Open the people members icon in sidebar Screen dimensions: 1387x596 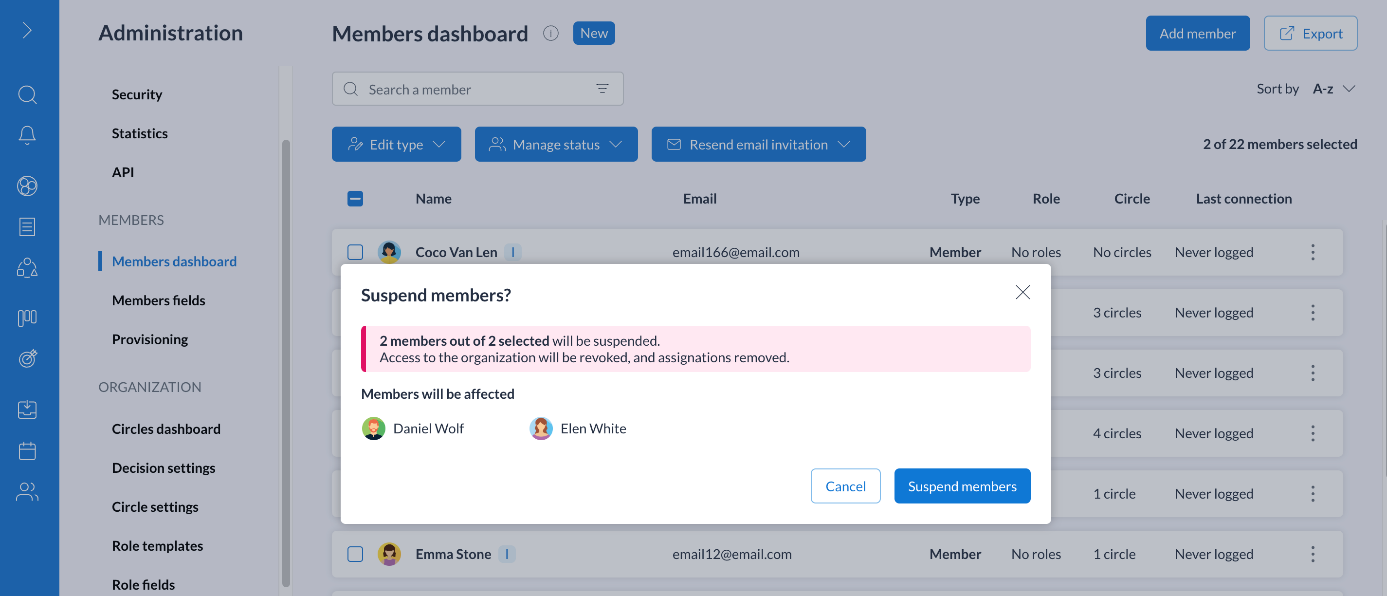click(x=27, y=491)
